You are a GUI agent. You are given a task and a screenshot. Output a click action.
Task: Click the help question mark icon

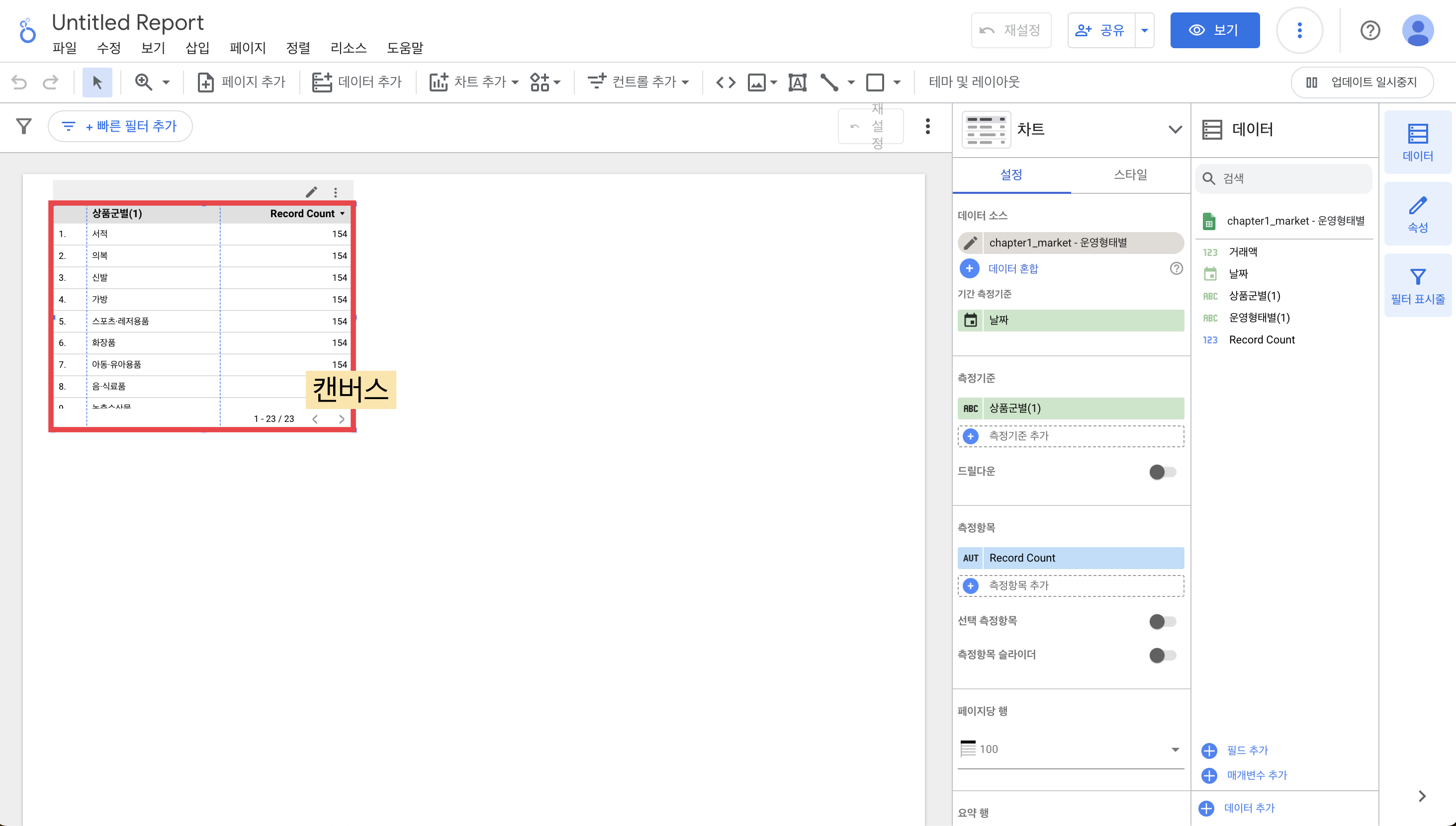coord(1369,30)
